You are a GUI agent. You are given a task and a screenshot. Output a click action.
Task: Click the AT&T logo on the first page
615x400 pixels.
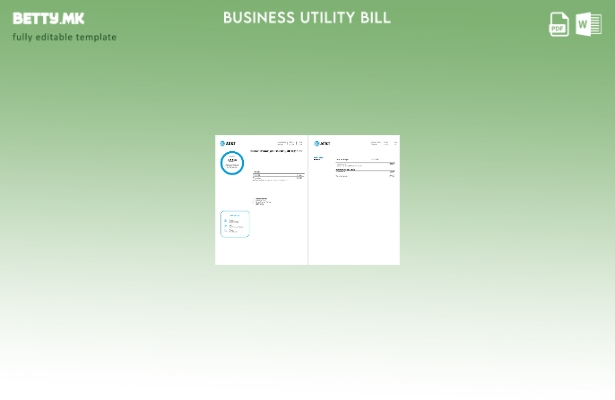point(228,143)
